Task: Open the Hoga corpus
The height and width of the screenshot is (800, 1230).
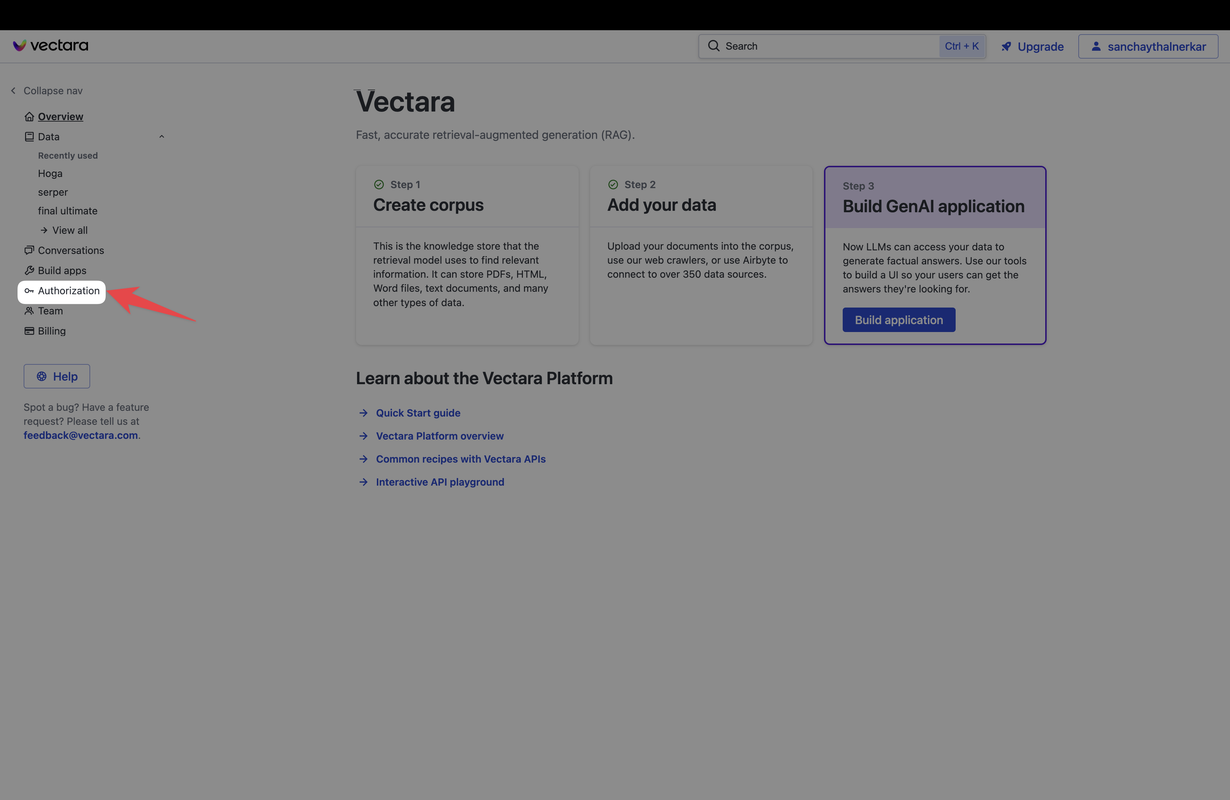Action: point(50,173)
